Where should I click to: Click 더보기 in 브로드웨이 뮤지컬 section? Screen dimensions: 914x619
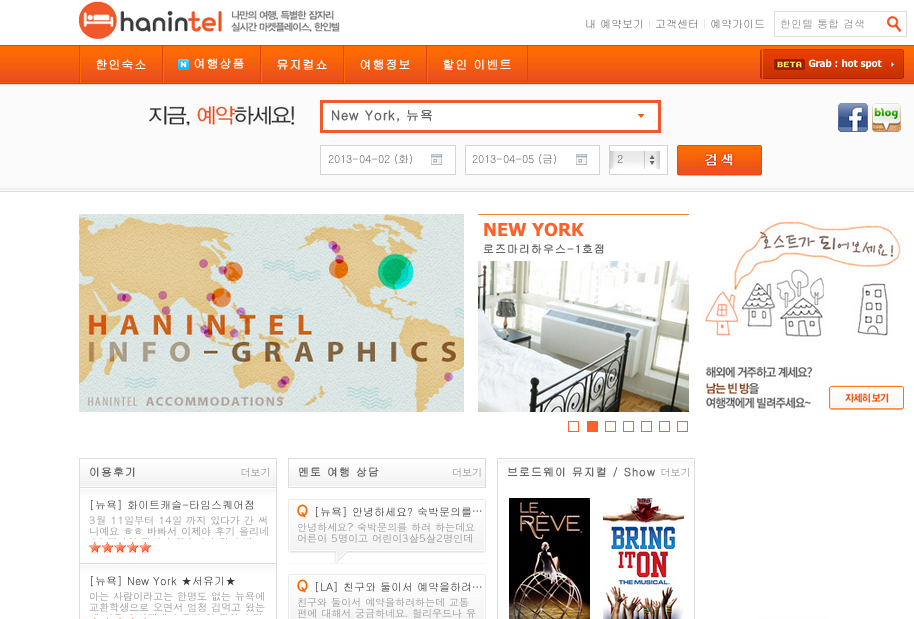pyautogui.click(x=675, y=472)
